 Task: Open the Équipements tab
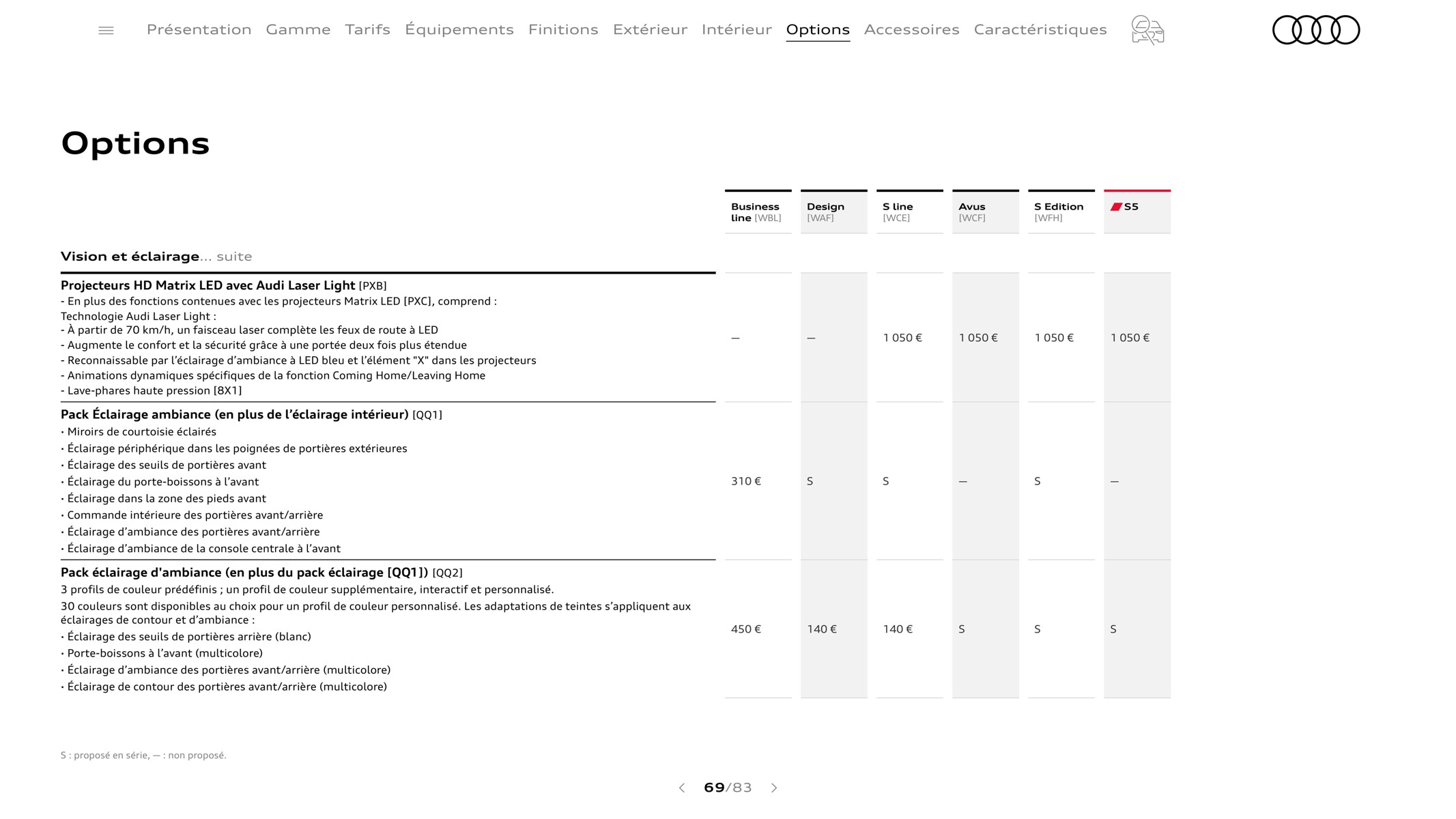coord(459,29)
